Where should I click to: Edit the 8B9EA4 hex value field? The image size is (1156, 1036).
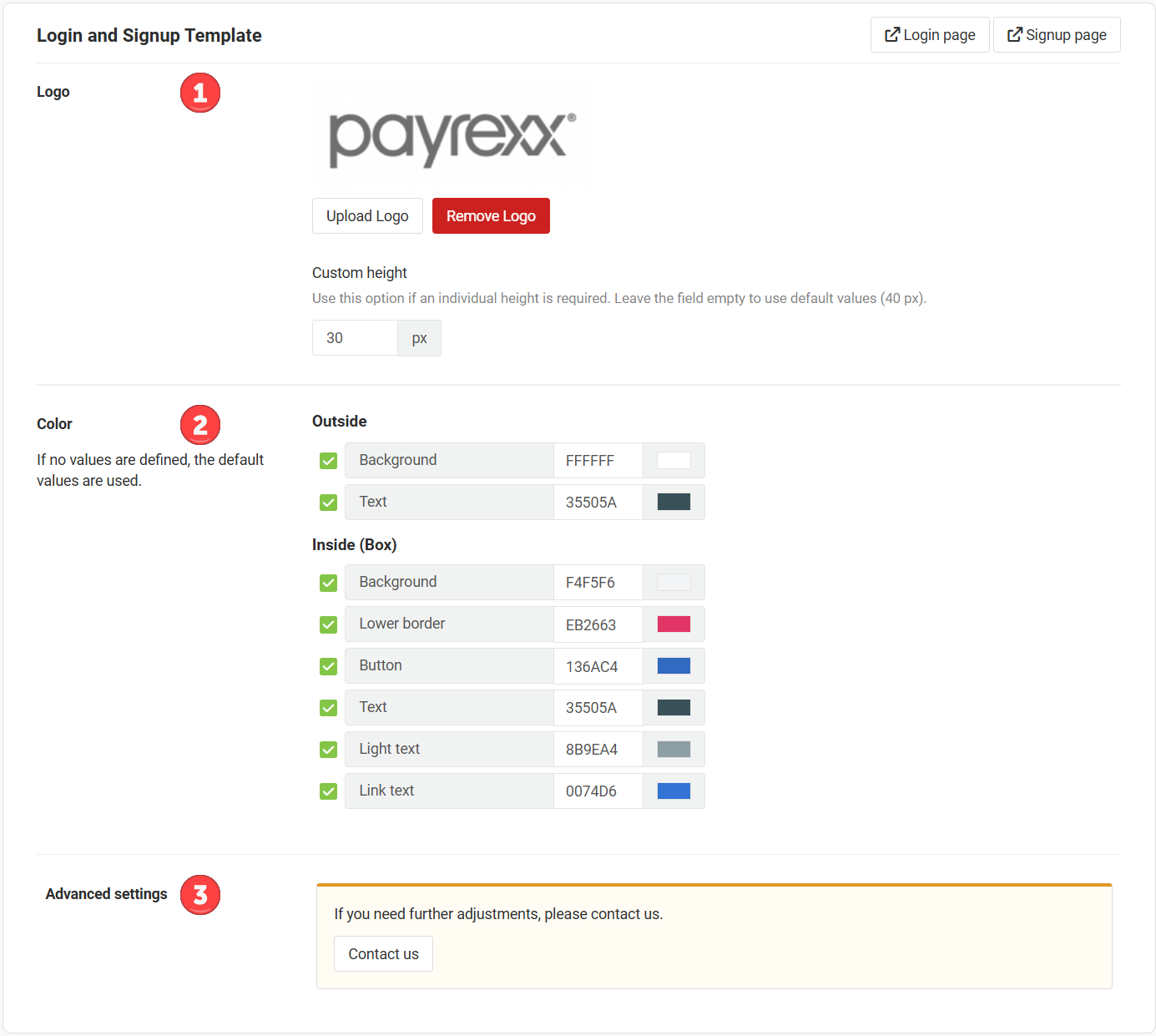coord(598,750)
